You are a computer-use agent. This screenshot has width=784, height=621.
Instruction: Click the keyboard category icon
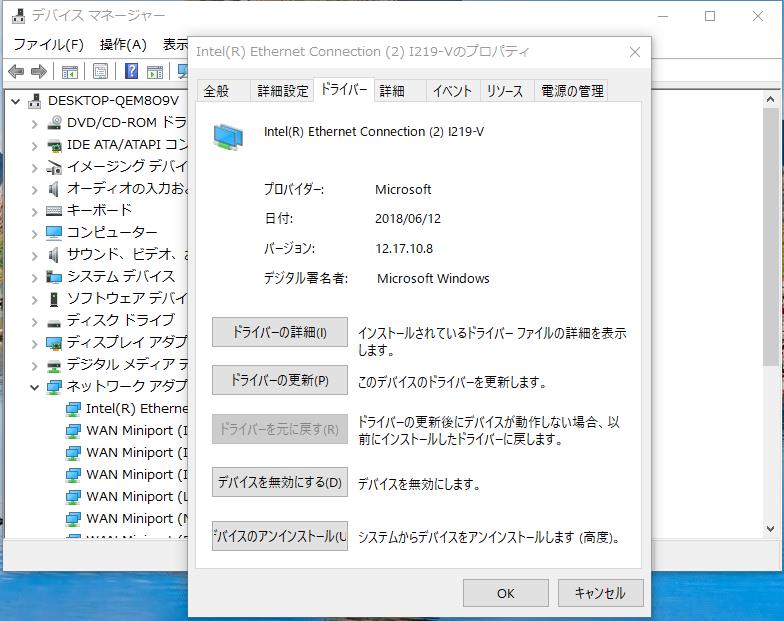pos(54,210)
